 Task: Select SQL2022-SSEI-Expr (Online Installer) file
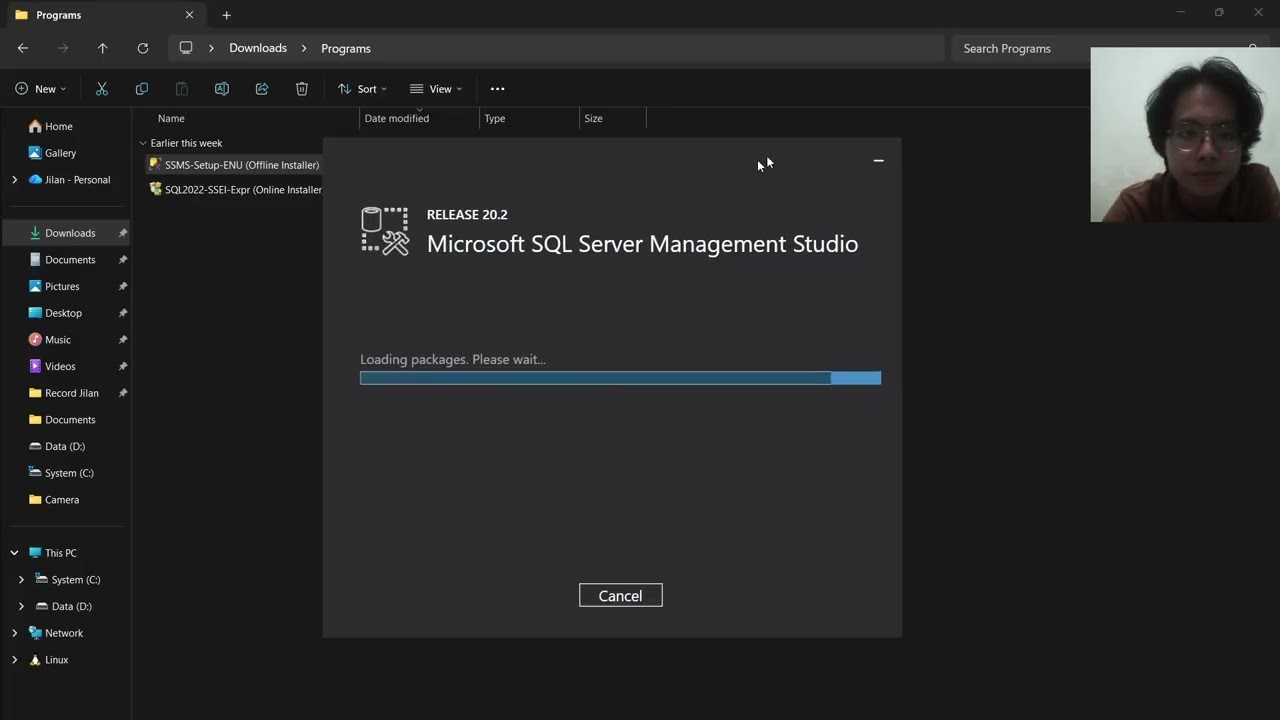click(x=235, y=189)
